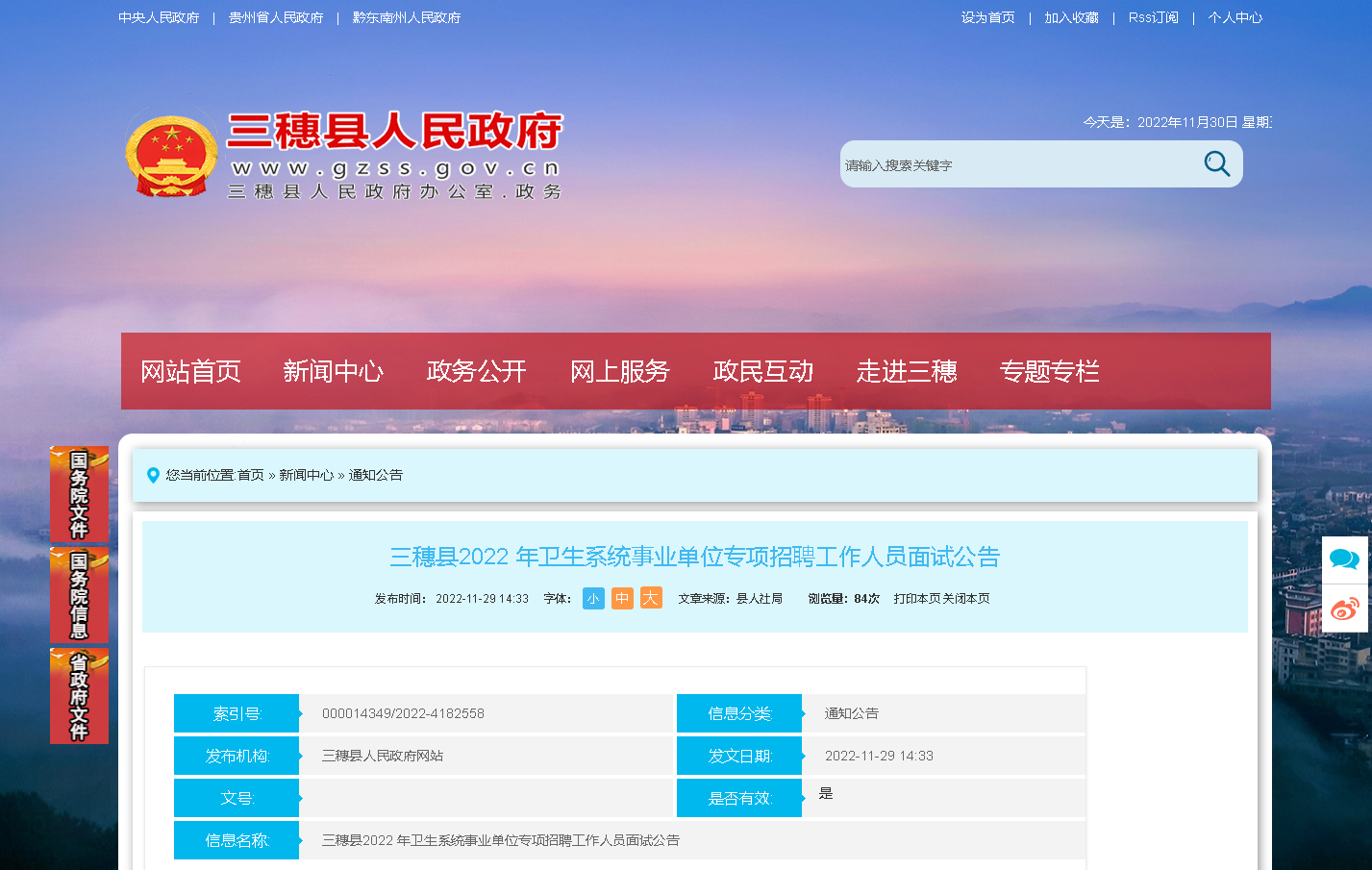
Task: Set font size to small (小)
Action: pyautogui.click(x=593, y=599)
